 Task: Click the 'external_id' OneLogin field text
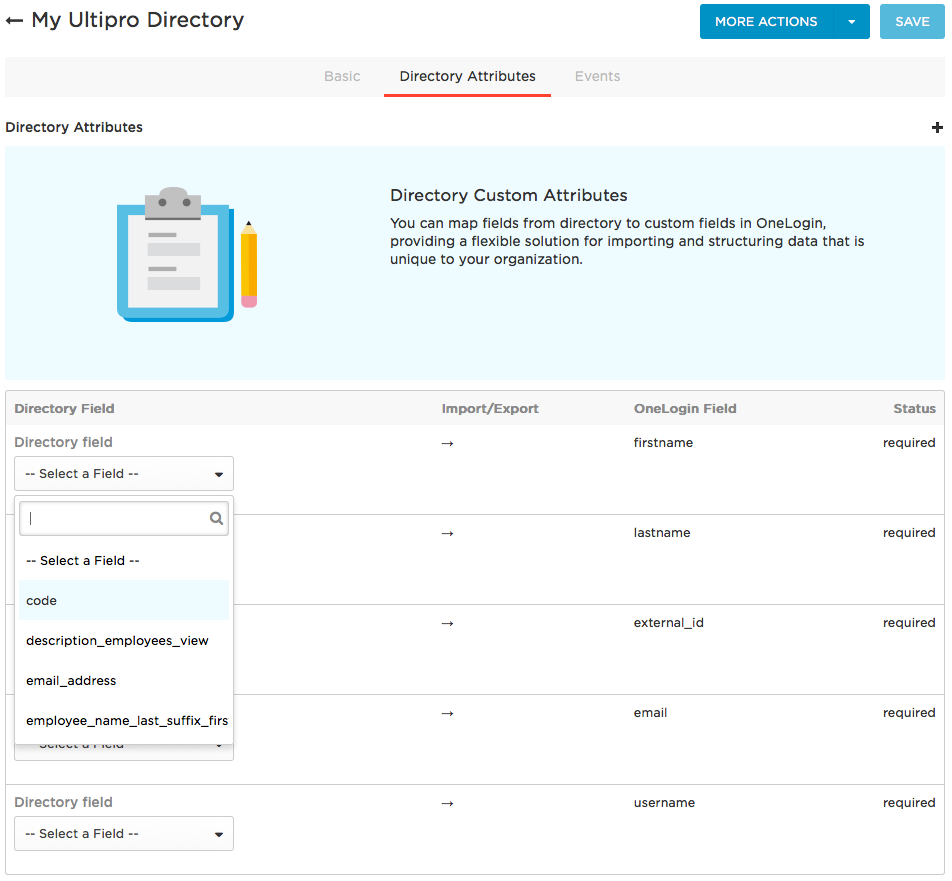[668, 622]
